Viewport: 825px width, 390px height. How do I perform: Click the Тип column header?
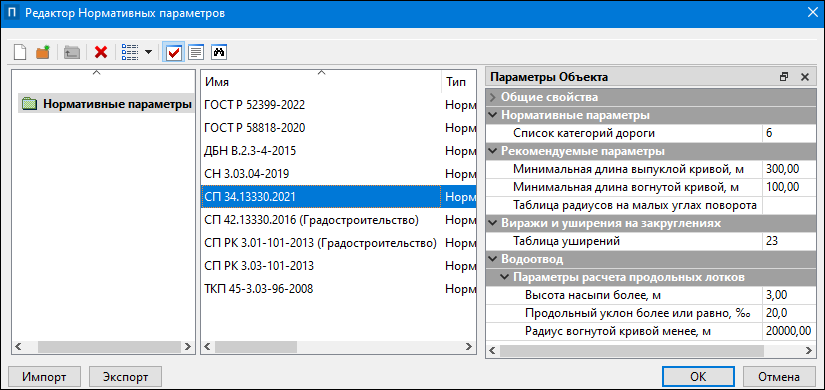pos(459,83)
